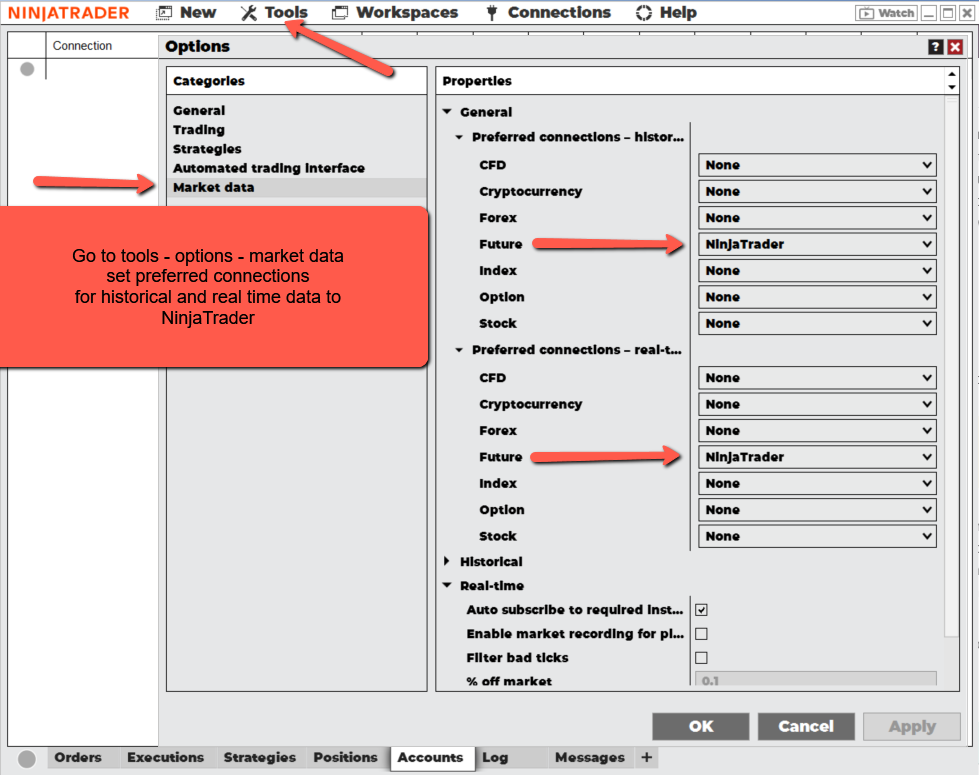
Task: Add a new tab with plus icon
Action: tap(646, 758)
